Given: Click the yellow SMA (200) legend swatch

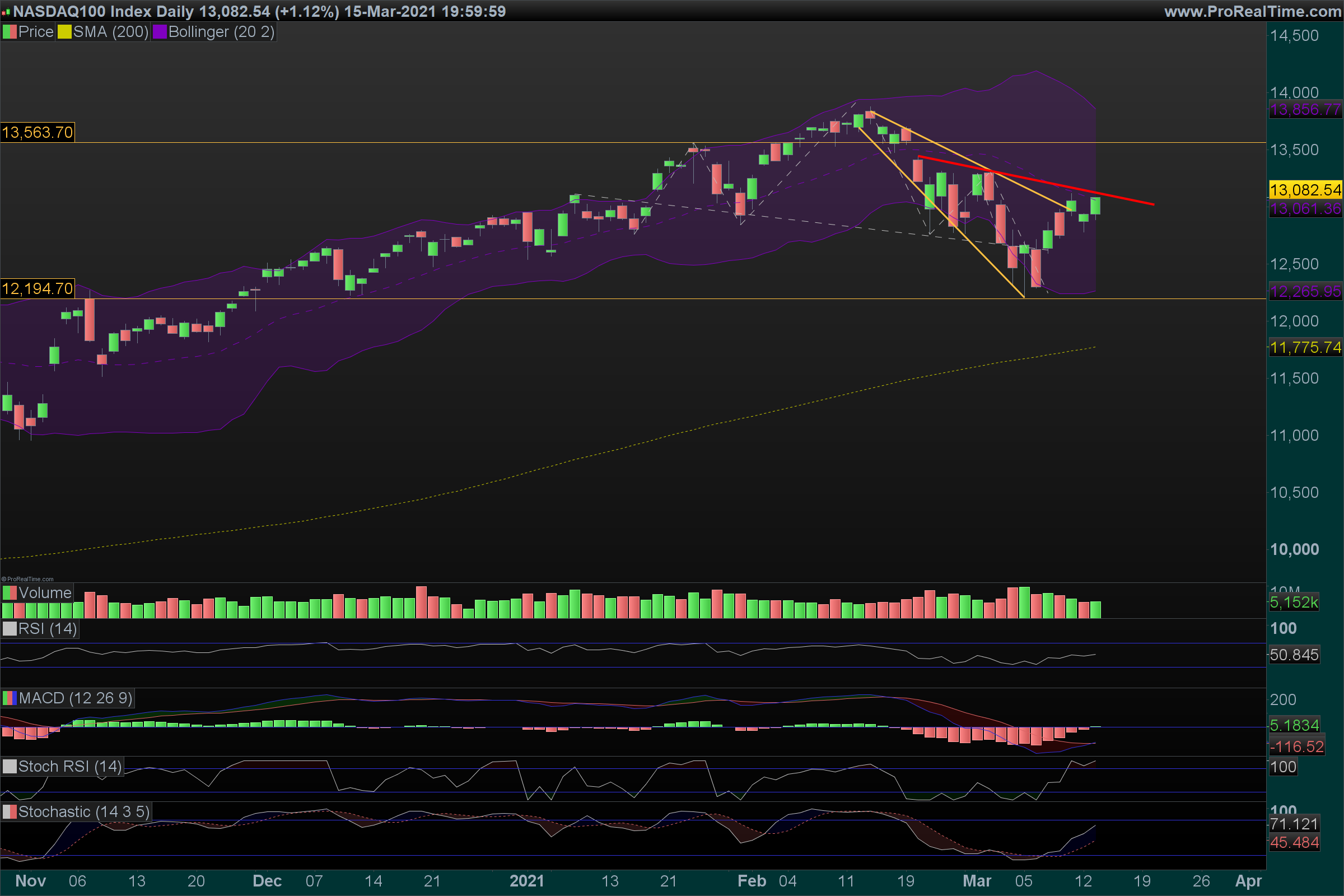Looking at the screenshot, I should [x=64, y=32].
